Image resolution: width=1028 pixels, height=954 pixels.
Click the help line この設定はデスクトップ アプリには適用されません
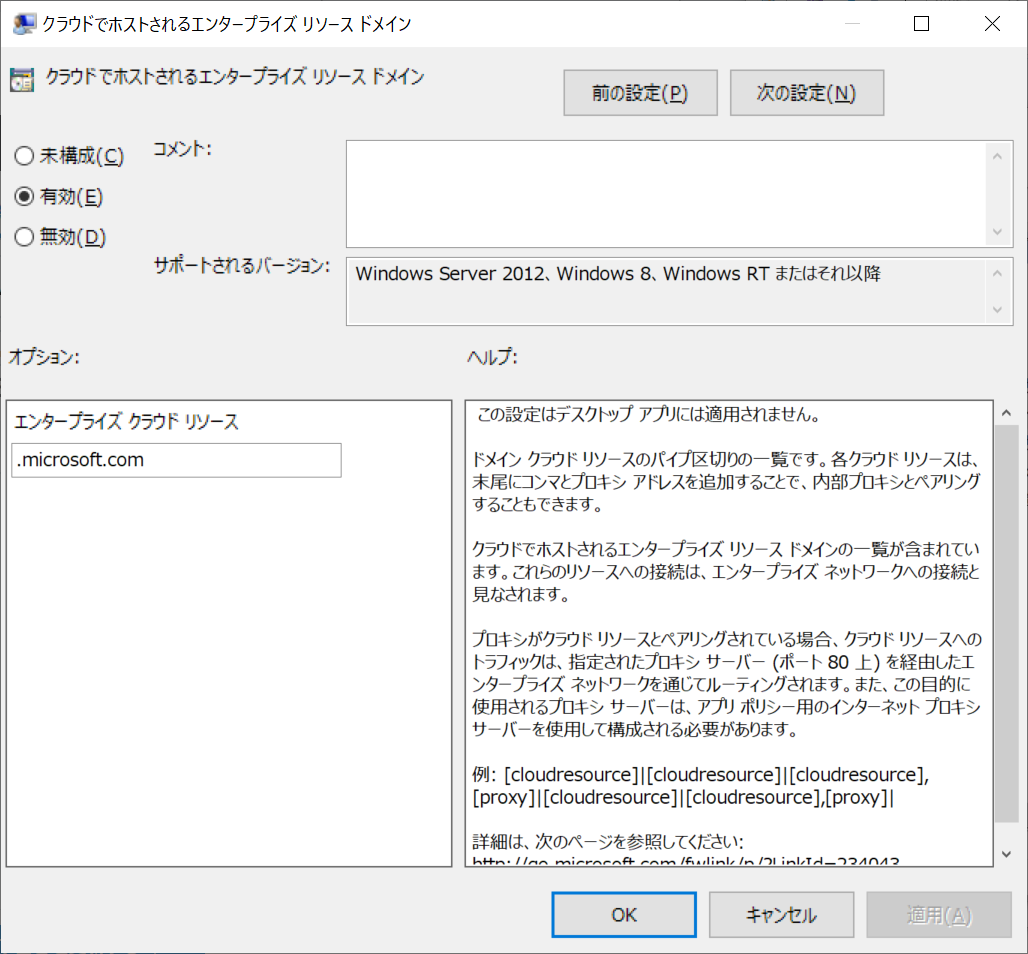point(648,414)
